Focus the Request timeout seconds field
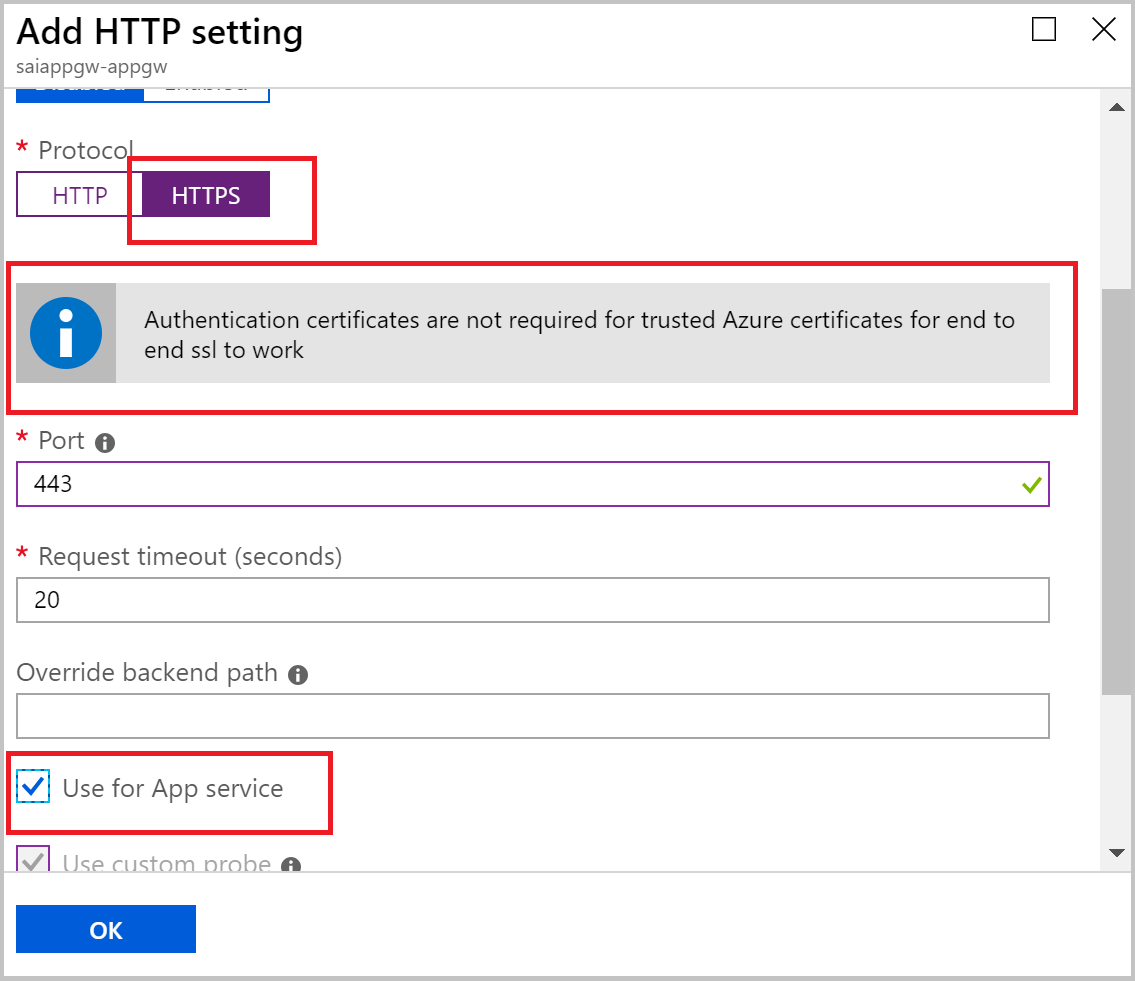This screenshot has width=1135, height=981. pyautogui.click(x=532, y=600)
